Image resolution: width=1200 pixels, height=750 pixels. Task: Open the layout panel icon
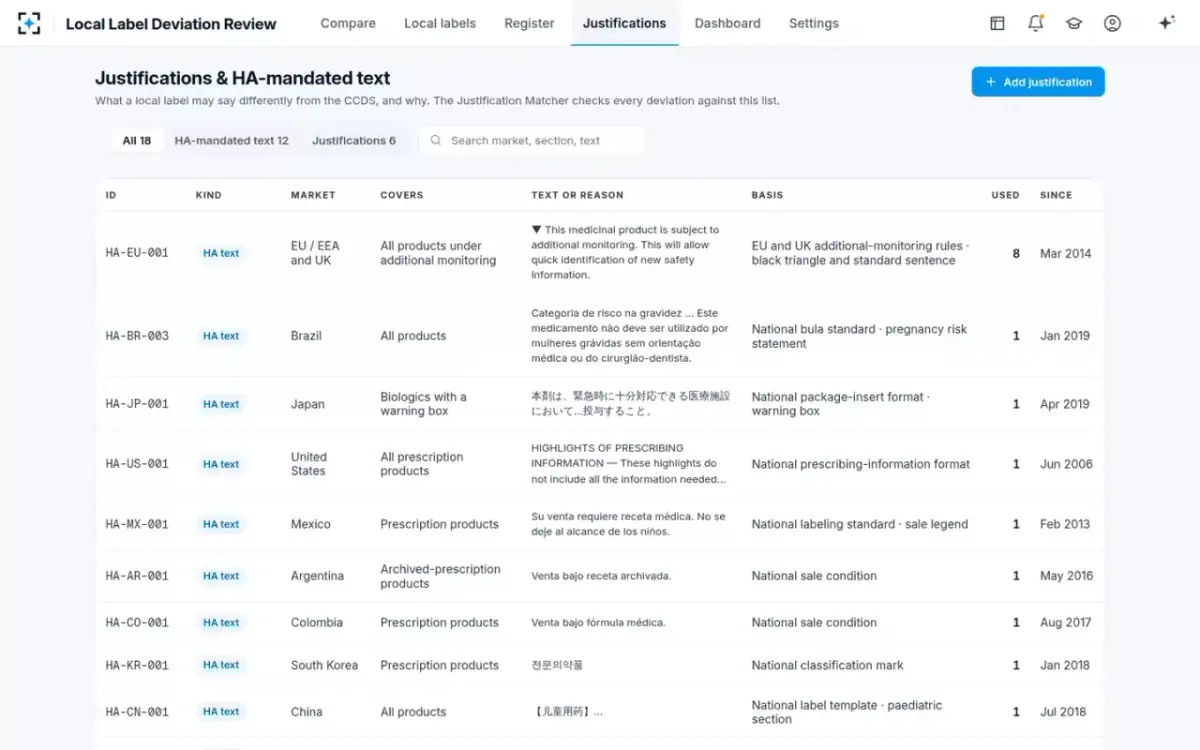[997, 23]
